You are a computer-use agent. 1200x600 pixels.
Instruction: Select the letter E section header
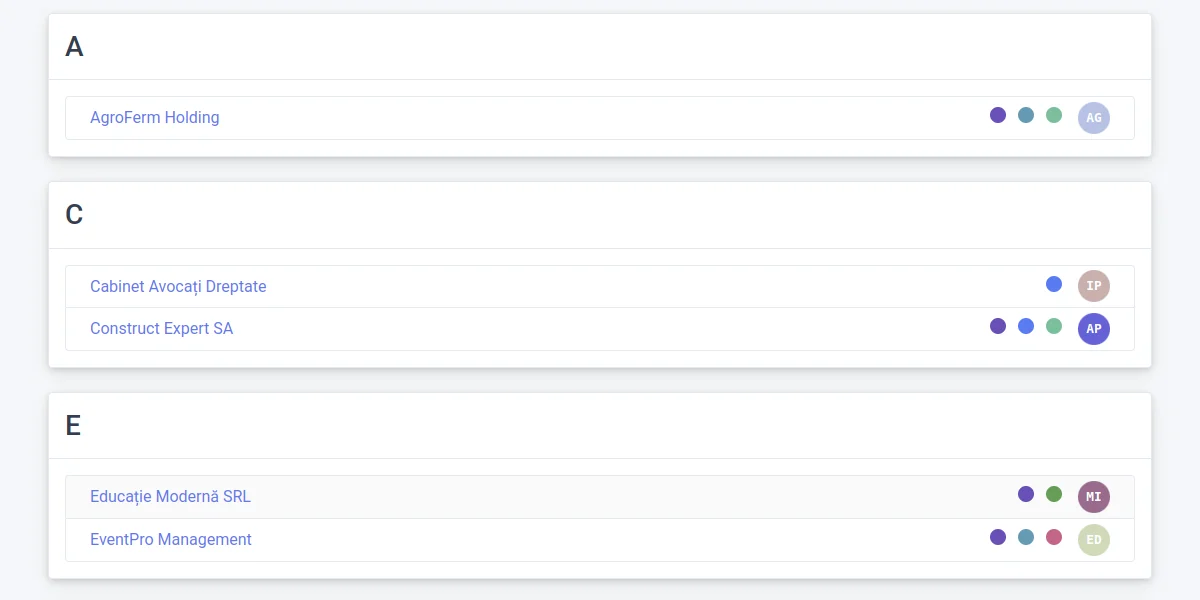[x=73, y=425]
